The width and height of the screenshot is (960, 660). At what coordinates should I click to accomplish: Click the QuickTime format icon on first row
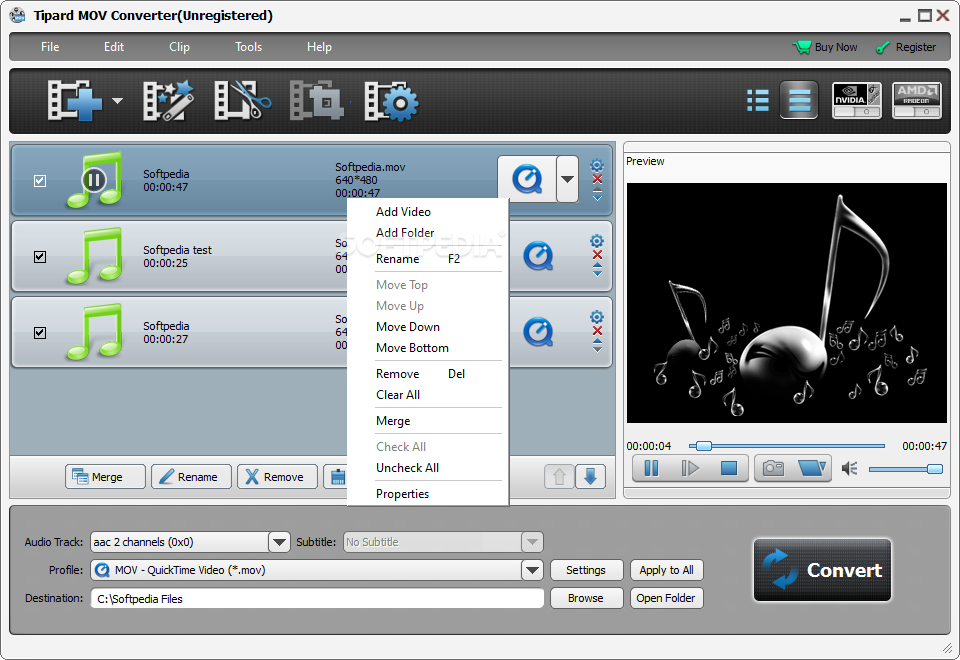[527, 179]
